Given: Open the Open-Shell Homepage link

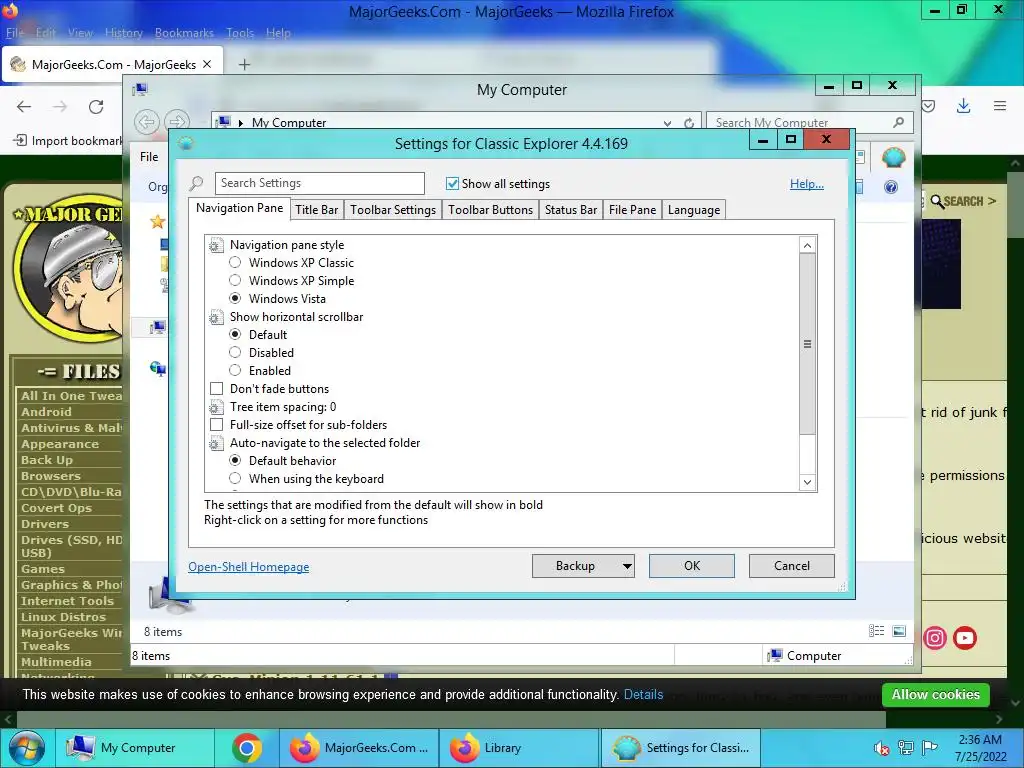Looking at the screenshot, I should [249, 567].
